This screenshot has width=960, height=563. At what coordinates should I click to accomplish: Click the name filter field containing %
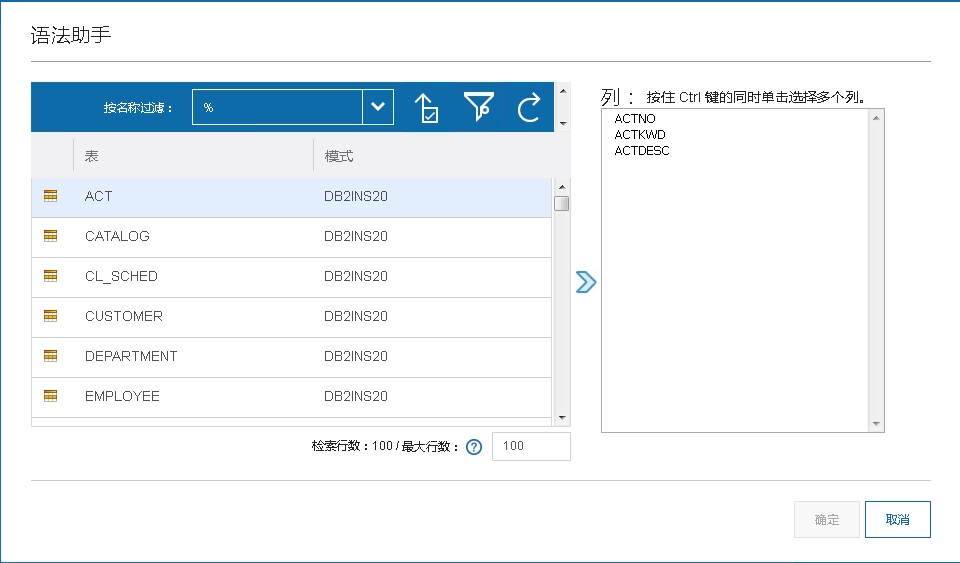[277, 107]
